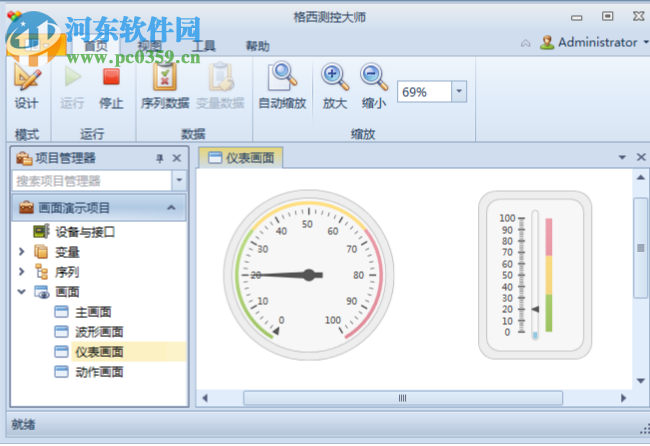
Task: Click the project manager search box
Action: (92, 181)
